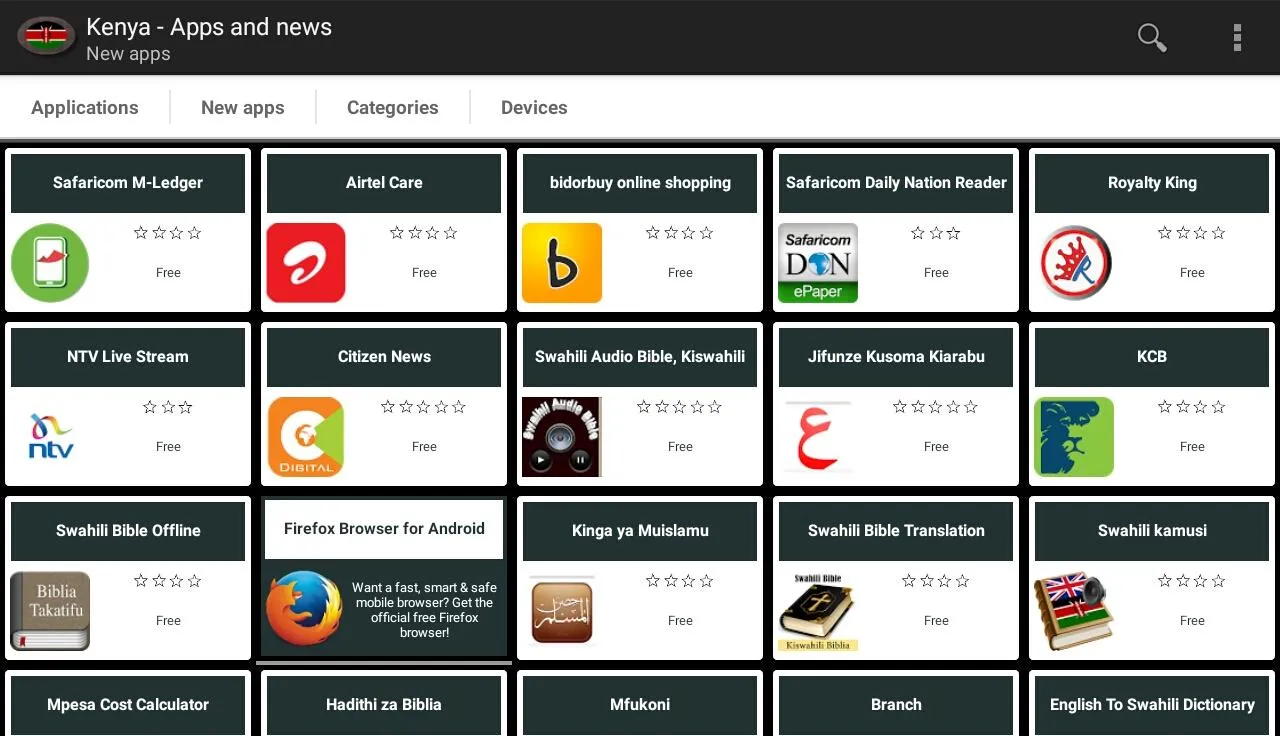Open the Mfukoni app card

pyautogui.click(x=640, y=704)
